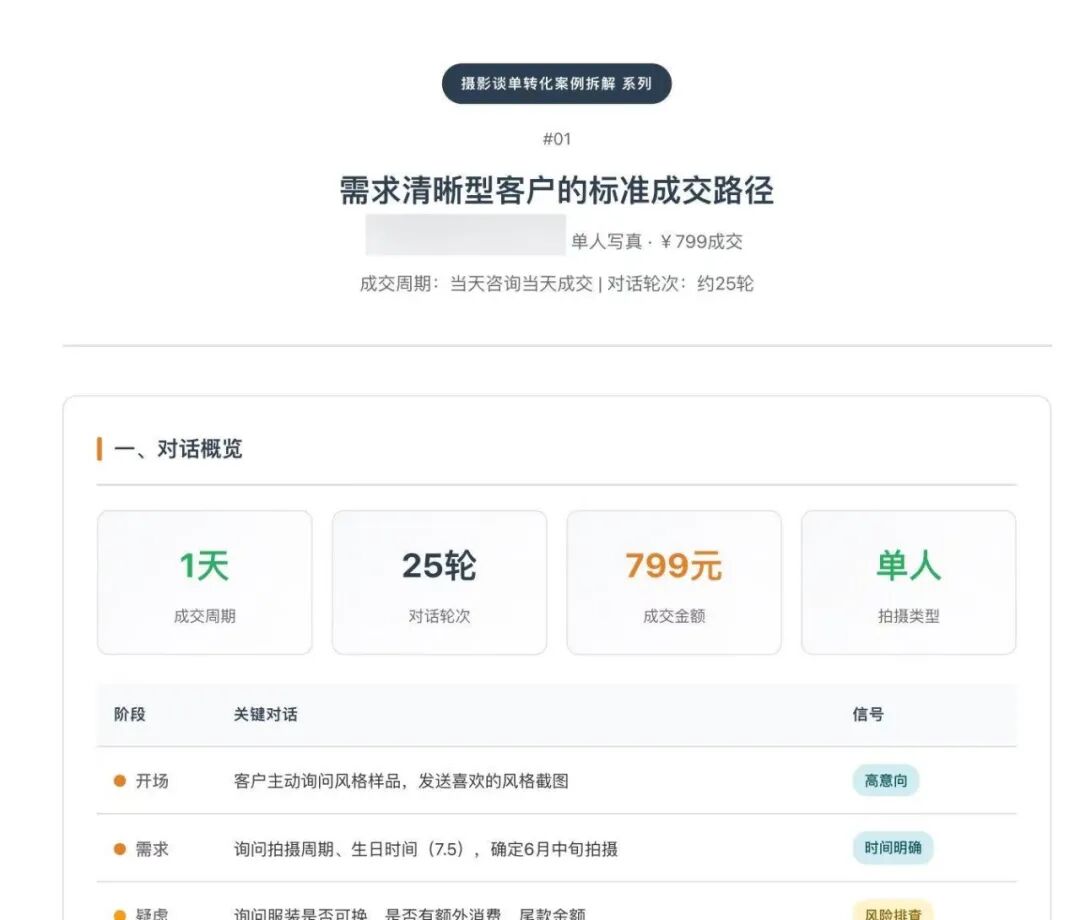The width and height of the screenshot is (1080, 920).
Task: Select the 需求 stage cell
Action: pyautogui.click(x=141, y=849)
